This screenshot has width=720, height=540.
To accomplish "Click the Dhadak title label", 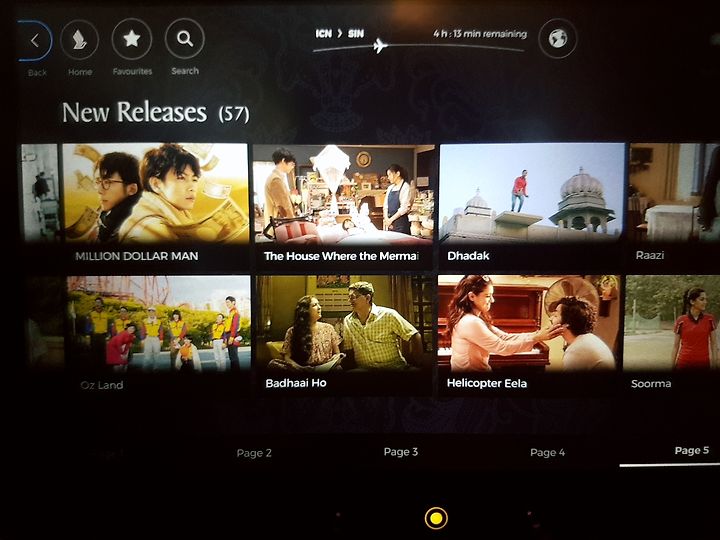I will coord(468,256).
